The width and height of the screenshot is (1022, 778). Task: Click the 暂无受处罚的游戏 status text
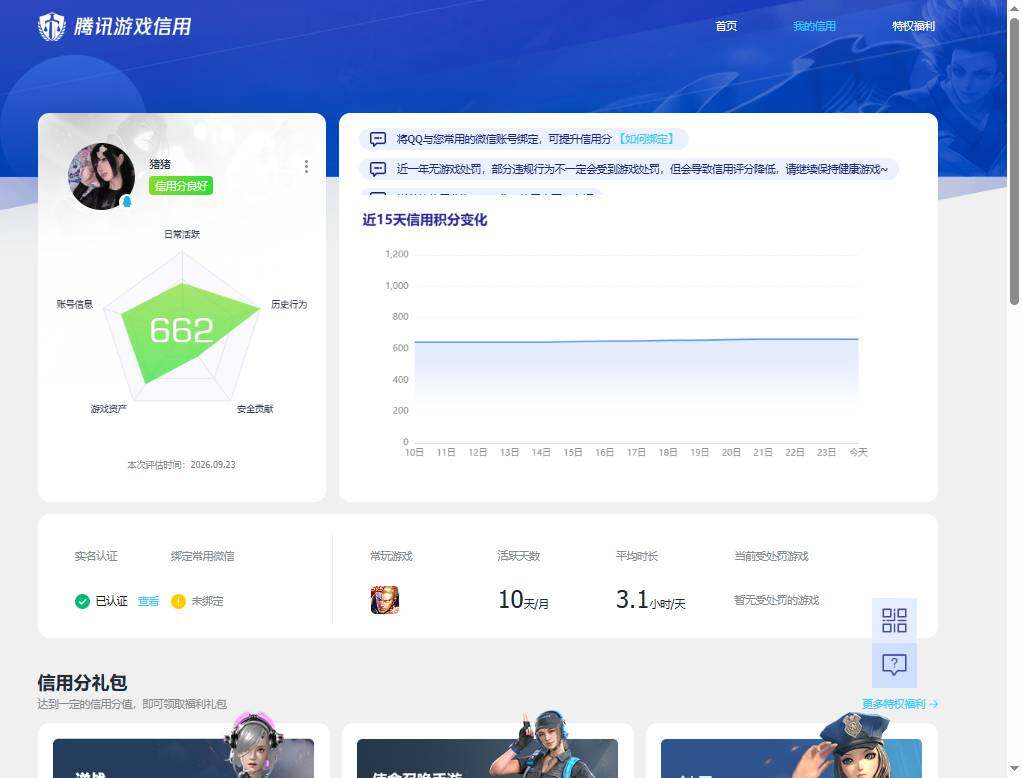[776, 600]
